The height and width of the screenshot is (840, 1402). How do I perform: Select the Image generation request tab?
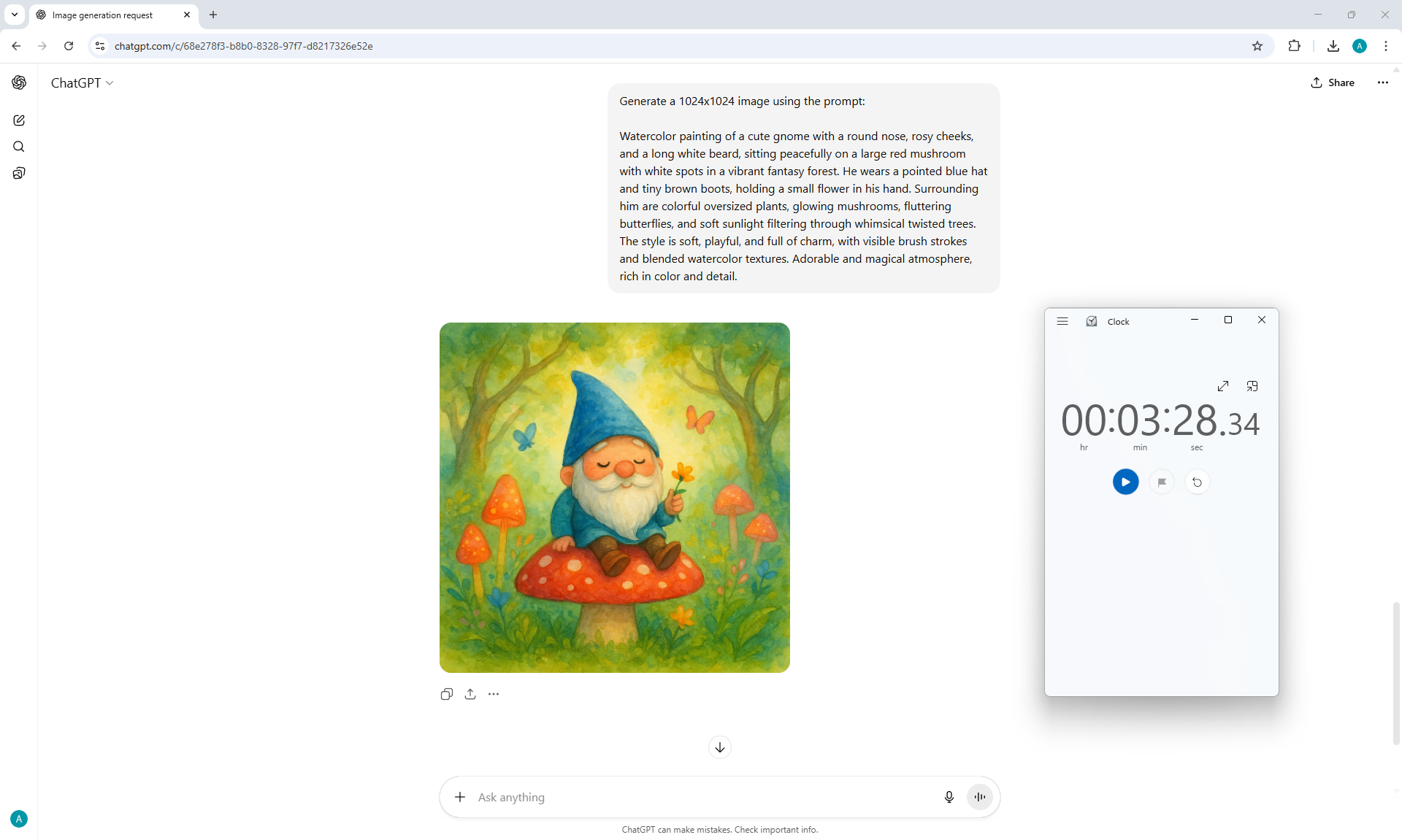click(103, 15)
